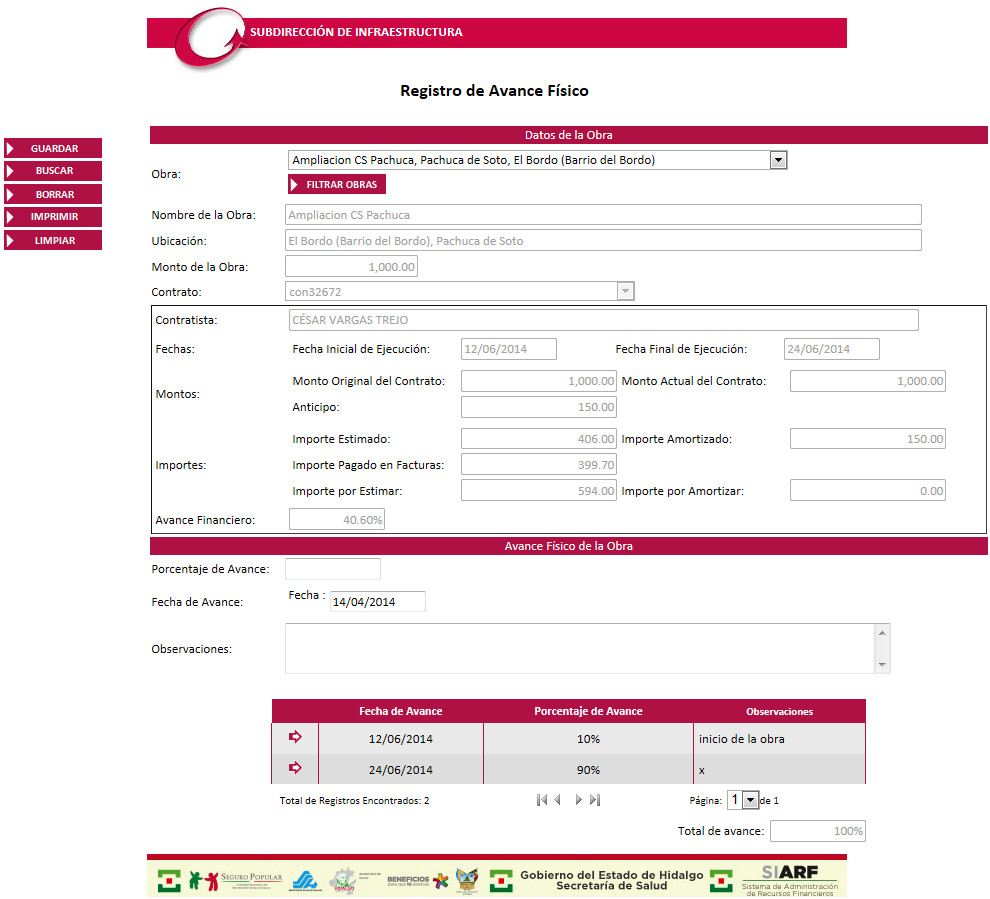990x899 pixels.
Task: Click the SIARF logo in footer
Action: point(789,878)
